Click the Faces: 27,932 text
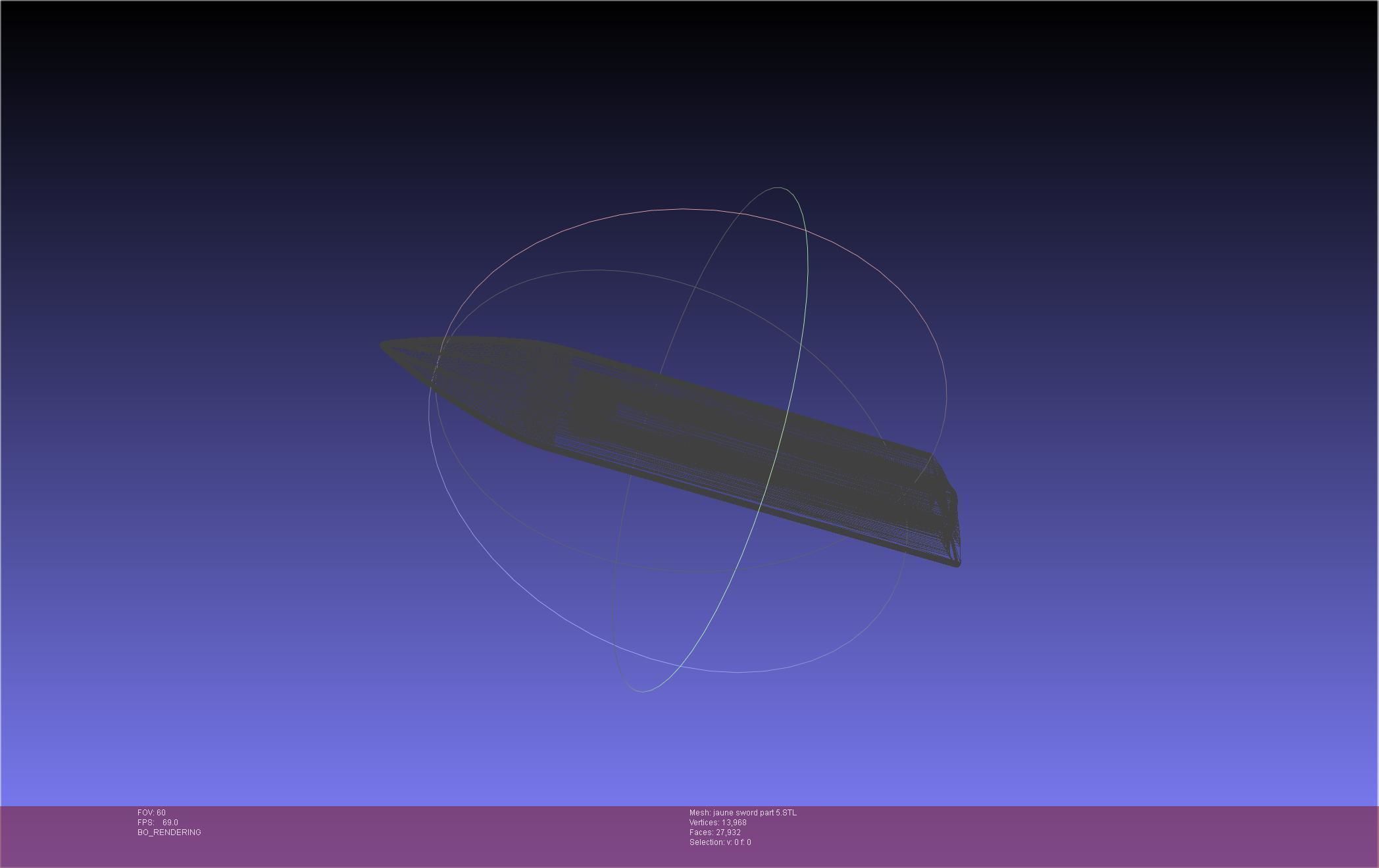 (715, 832)
